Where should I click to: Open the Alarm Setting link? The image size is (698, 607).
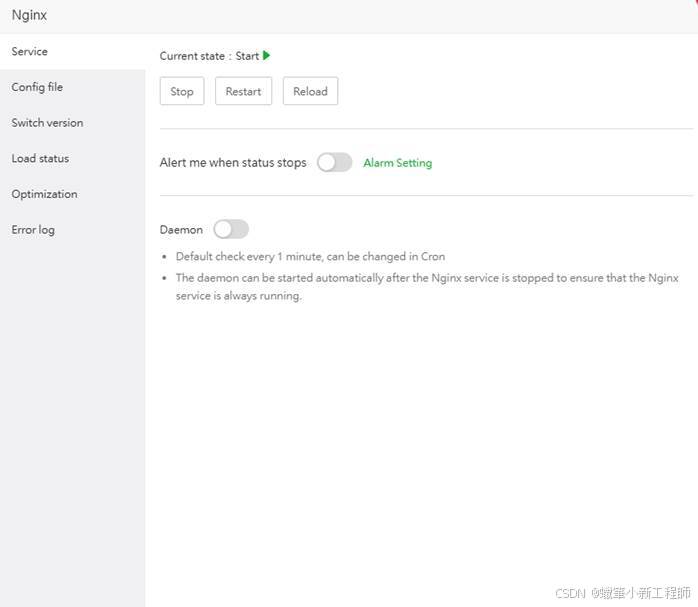tap(398, 163)
